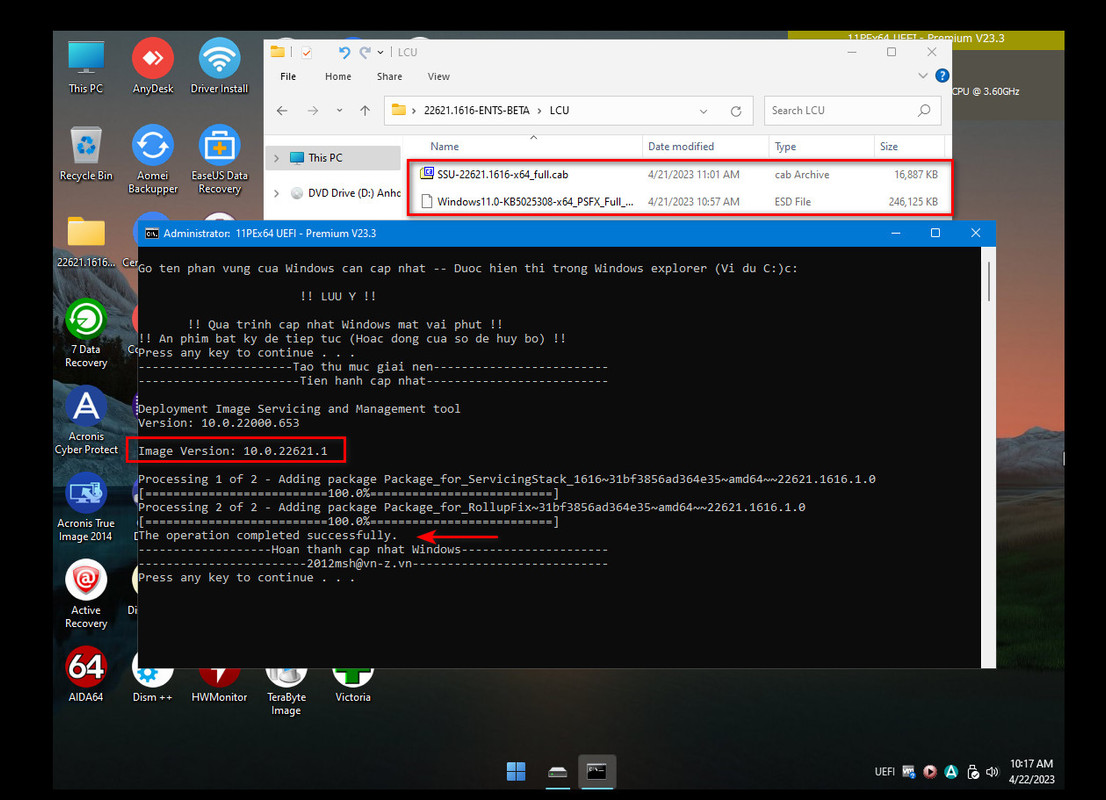Image resolution: width=1106 pixels, height=800 pixels.
Task: Go up one folder level in Explorer
Action: (365, 110)
